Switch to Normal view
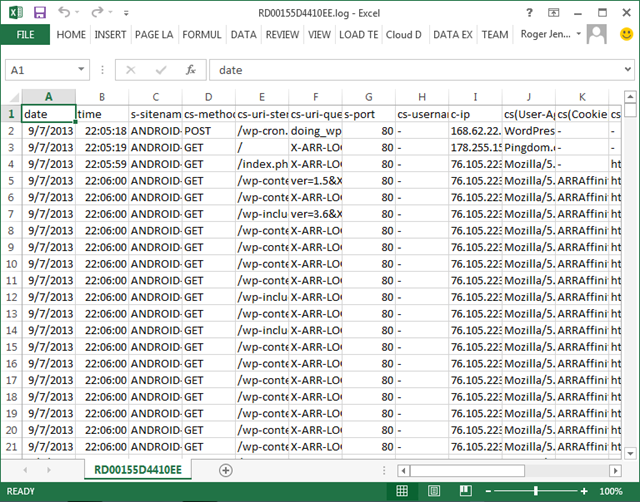640x502 pixels. tap(402, 491)
